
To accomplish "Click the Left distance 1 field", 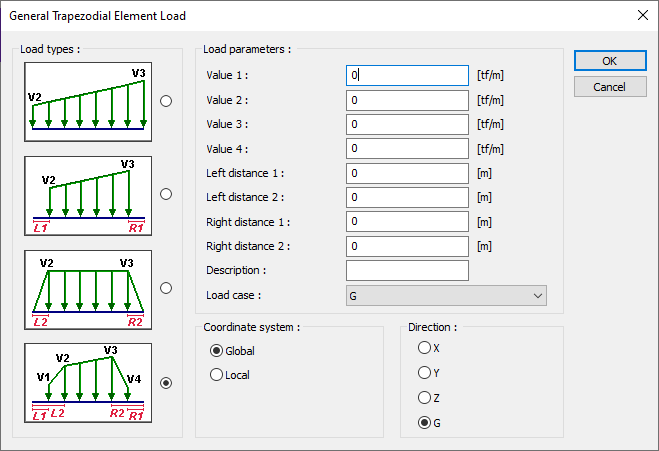I will [x=407, y=173].
